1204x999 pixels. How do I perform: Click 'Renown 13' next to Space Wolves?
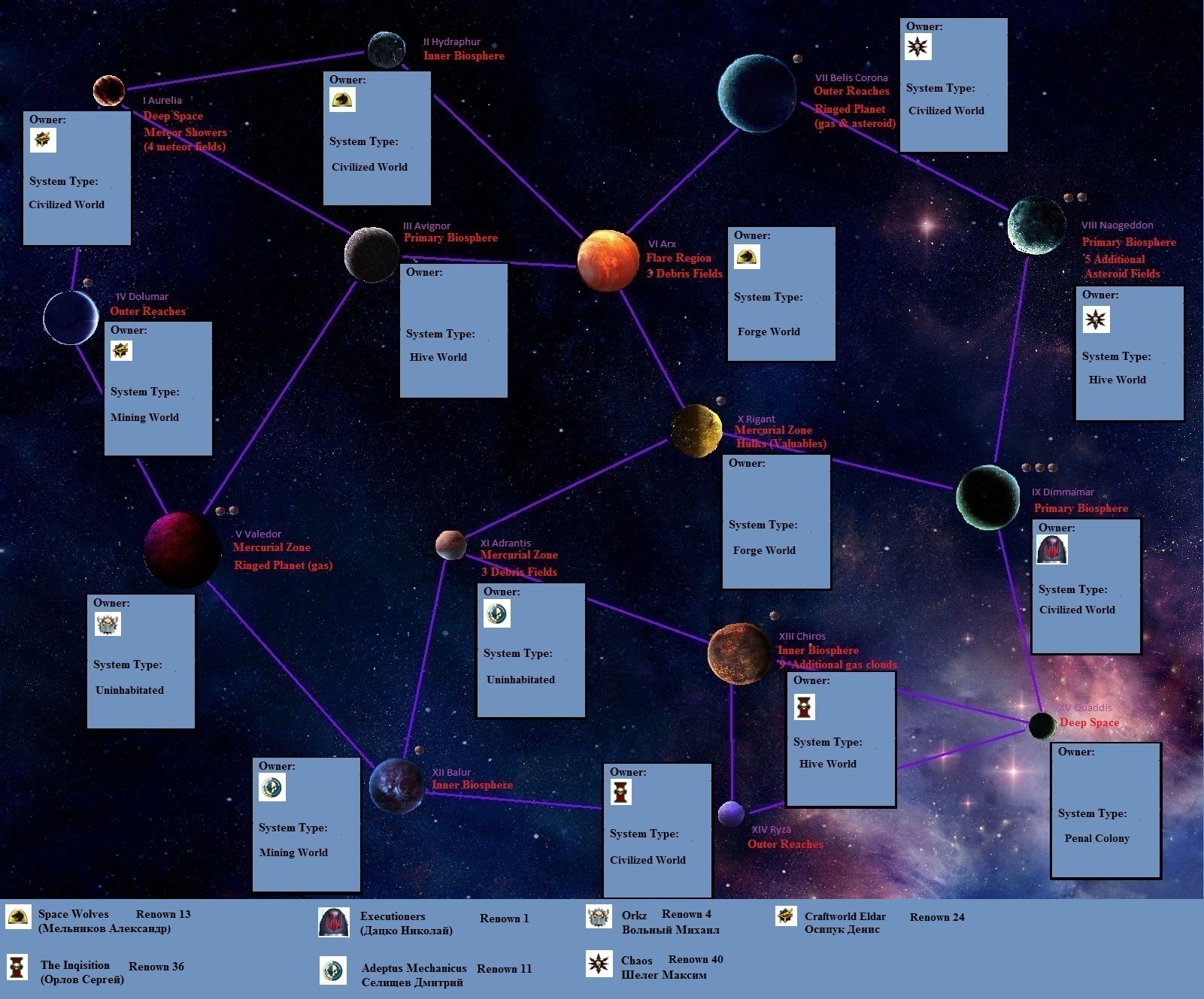[x=163, y=914]
